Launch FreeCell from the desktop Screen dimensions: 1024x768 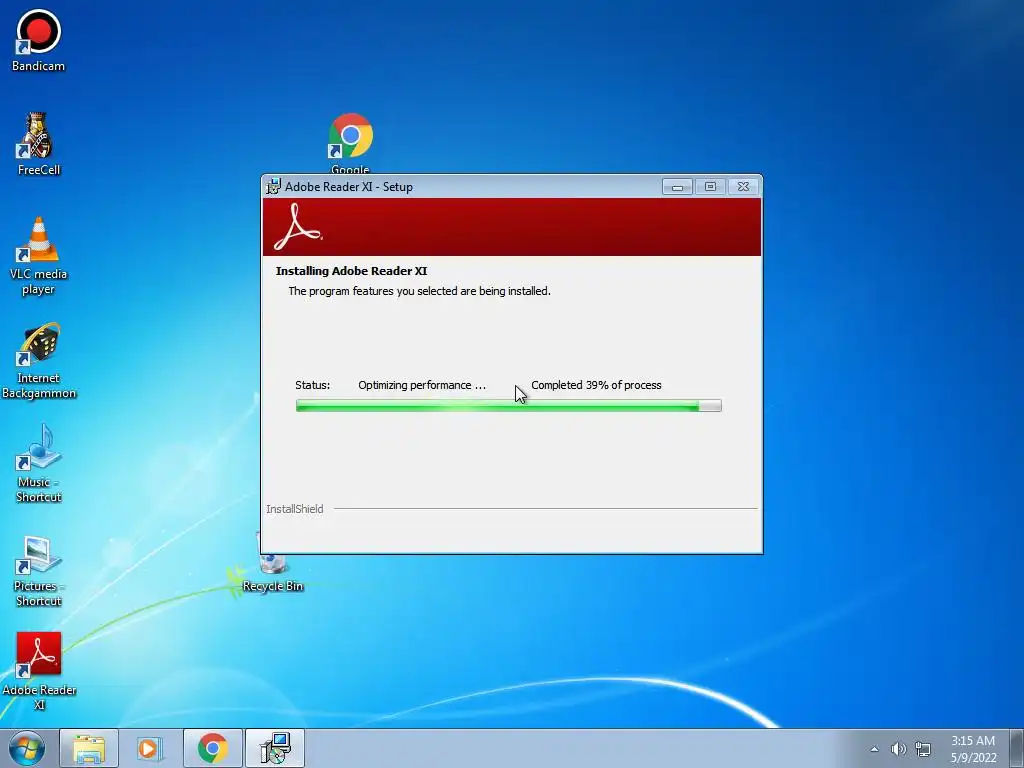pos(39,144)
